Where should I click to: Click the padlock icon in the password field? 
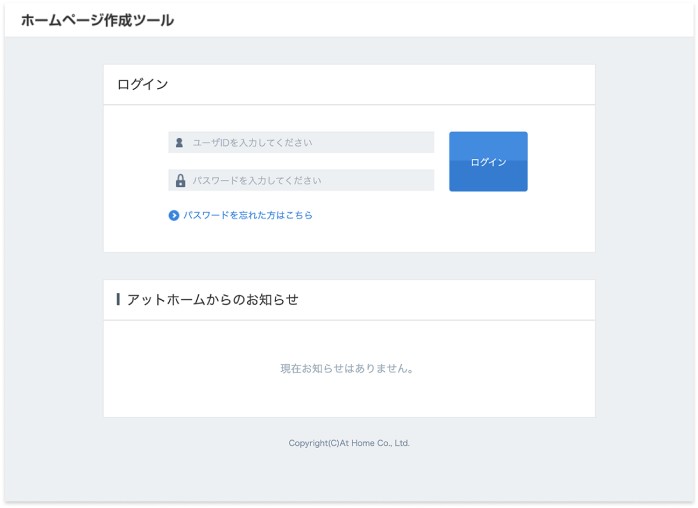pyautogui.click(x=180, y=181)
